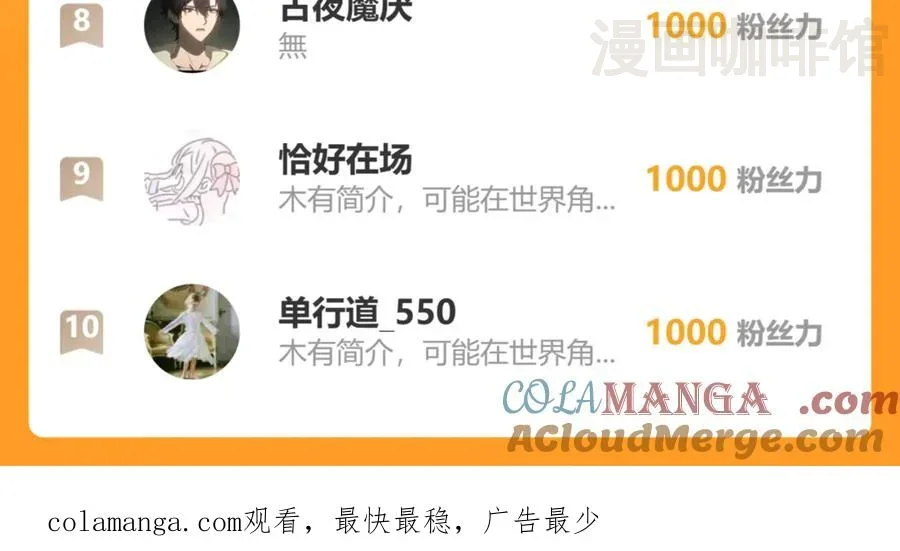The height and width of the screenshot is (551, 900).
Task: Select username 恰好在场
Action: 346,159
